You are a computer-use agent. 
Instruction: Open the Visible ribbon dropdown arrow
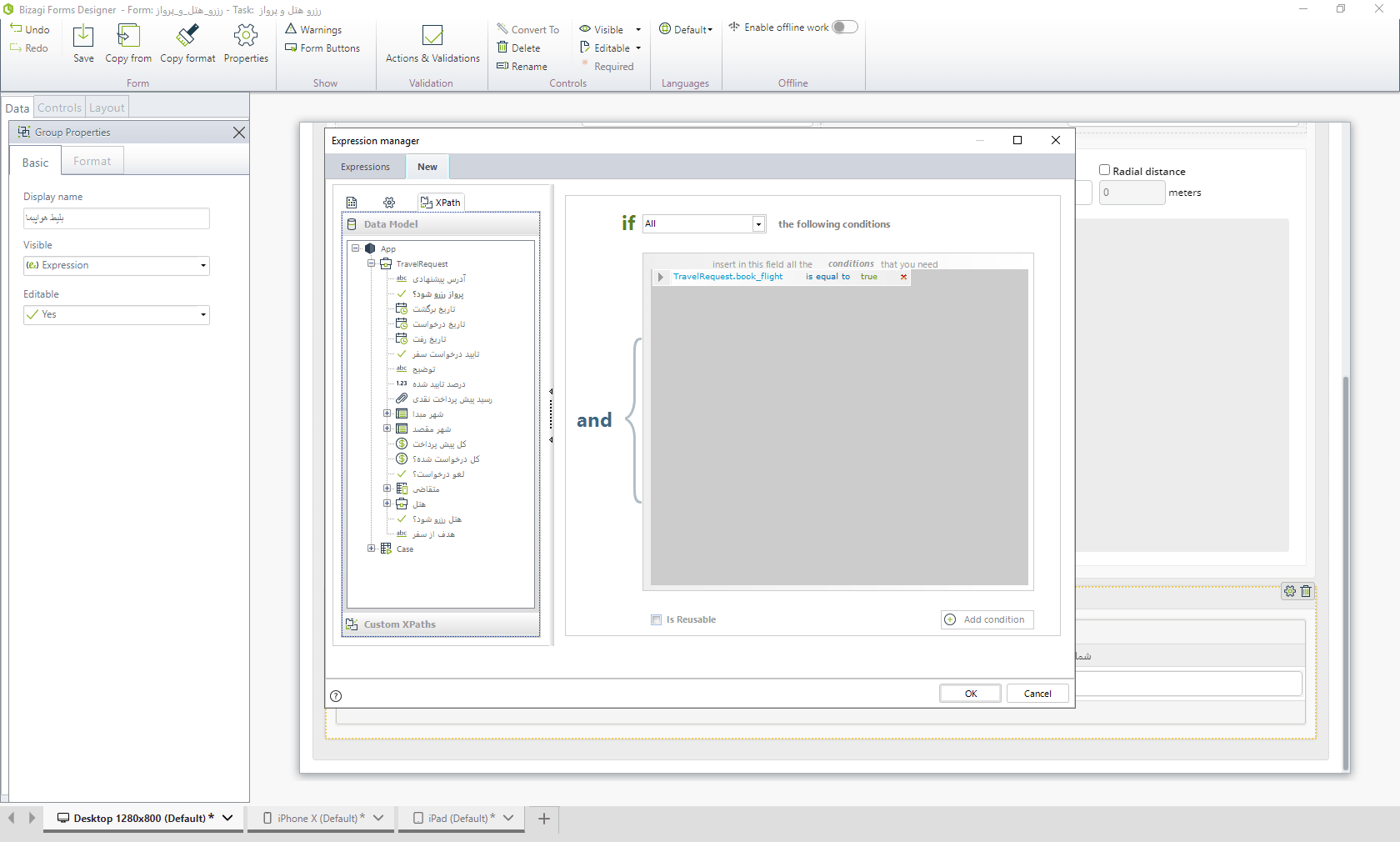638,30
